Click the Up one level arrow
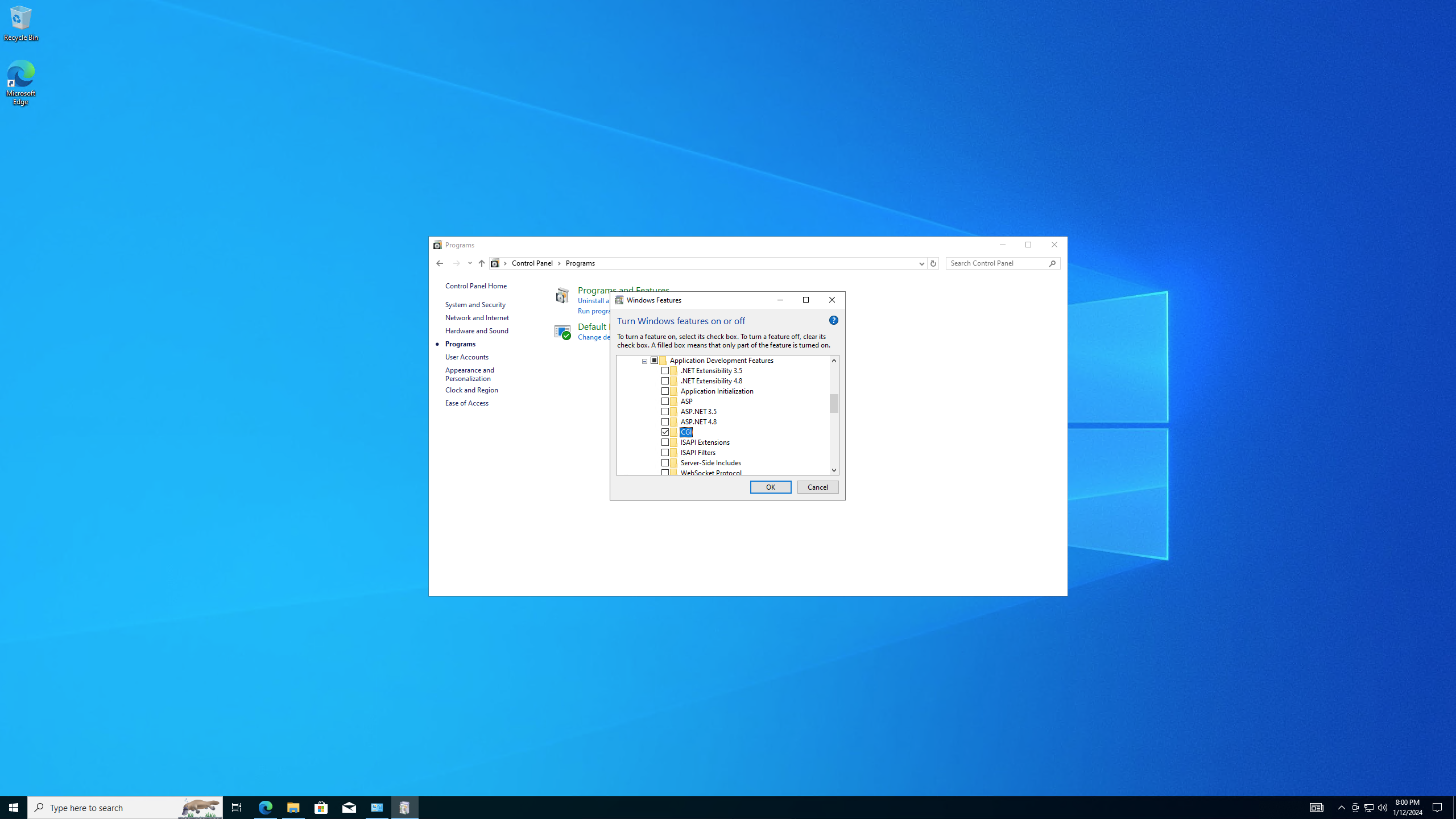The image size is (1456, 819). (481, 263)
